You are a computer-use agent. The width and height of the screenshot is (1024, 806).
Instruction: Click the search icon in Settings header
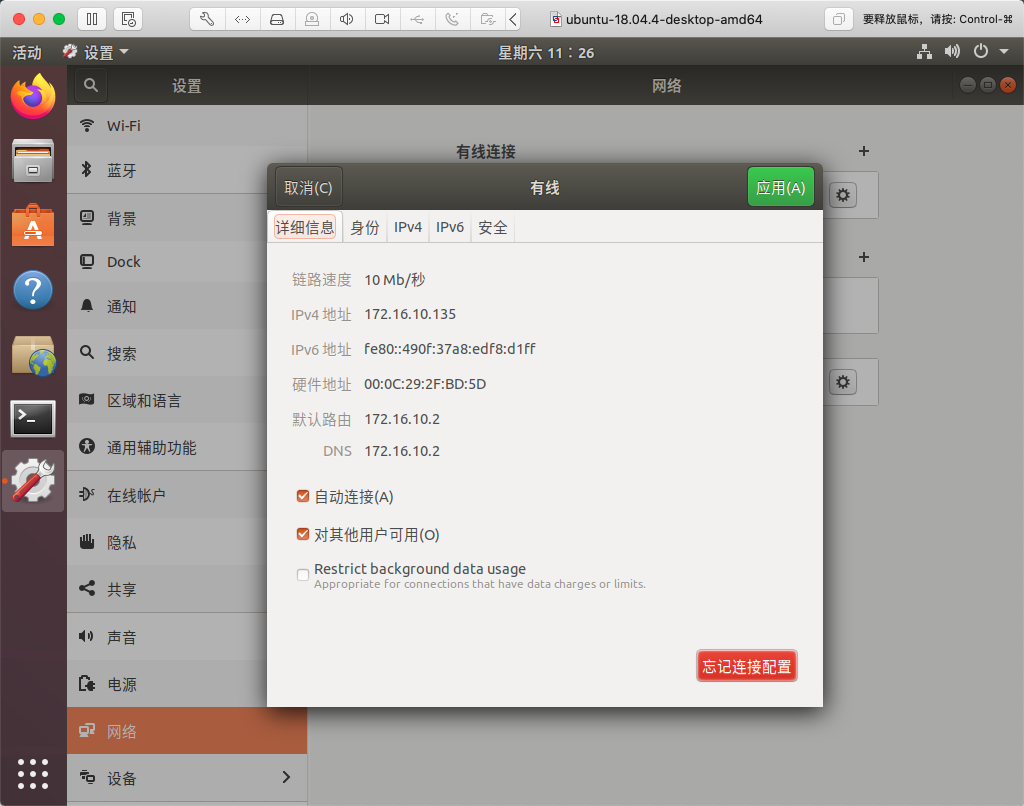pos(91,86)
